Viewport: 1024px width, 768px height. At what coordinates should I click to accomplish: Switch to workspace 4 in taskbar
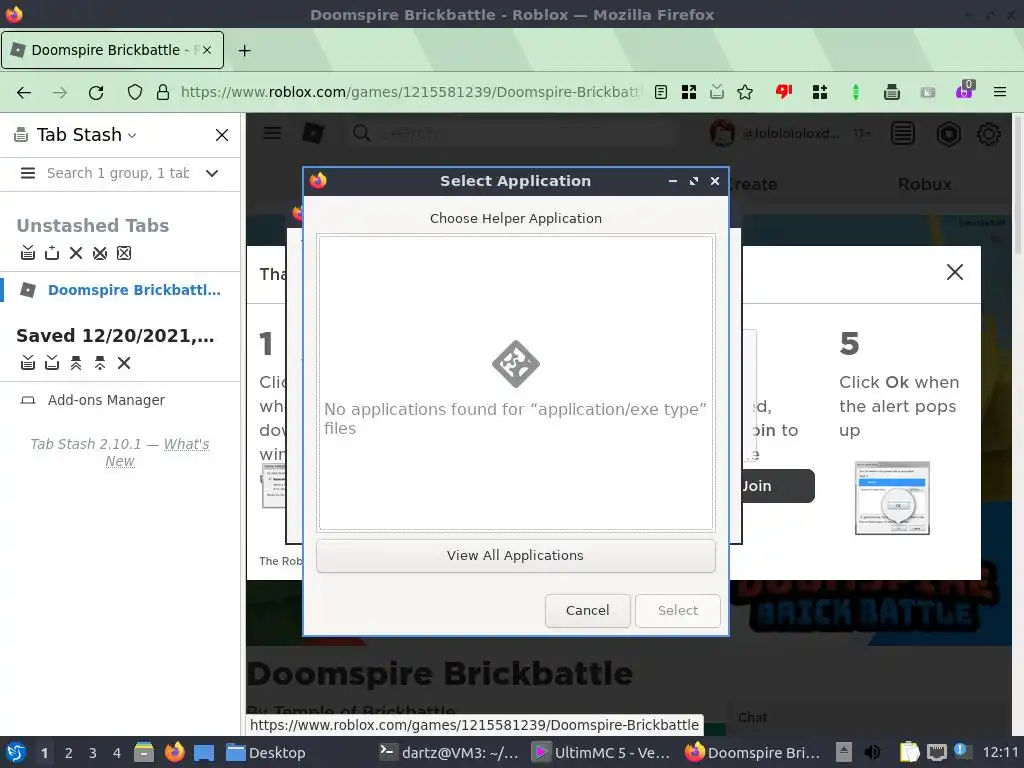coord(117,753)
